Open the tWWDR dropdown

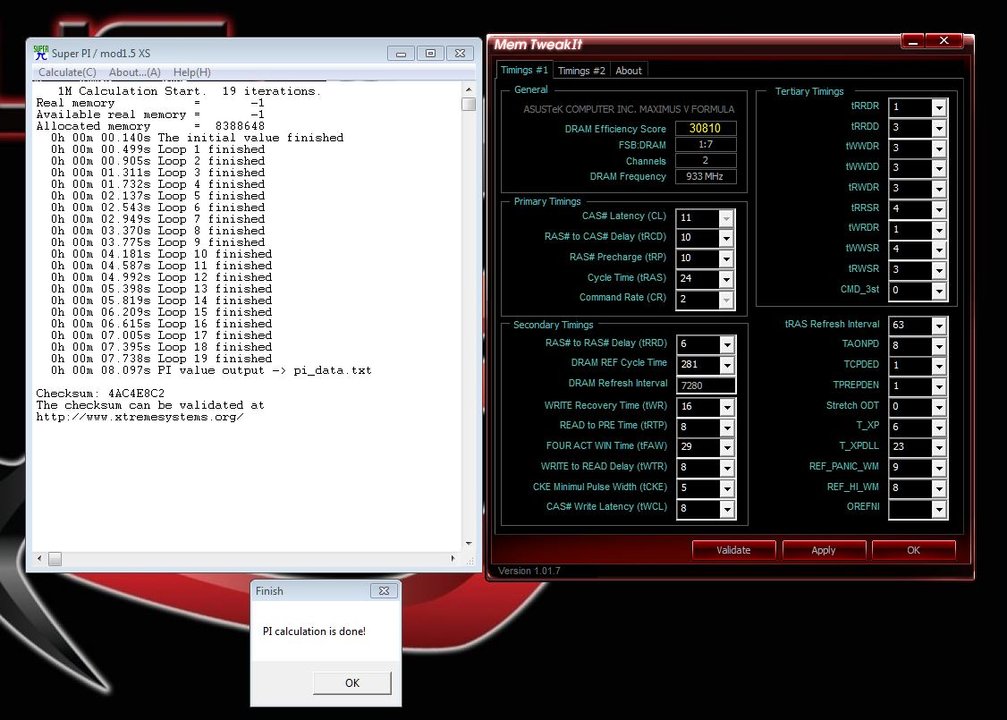[x=939, y=148]
